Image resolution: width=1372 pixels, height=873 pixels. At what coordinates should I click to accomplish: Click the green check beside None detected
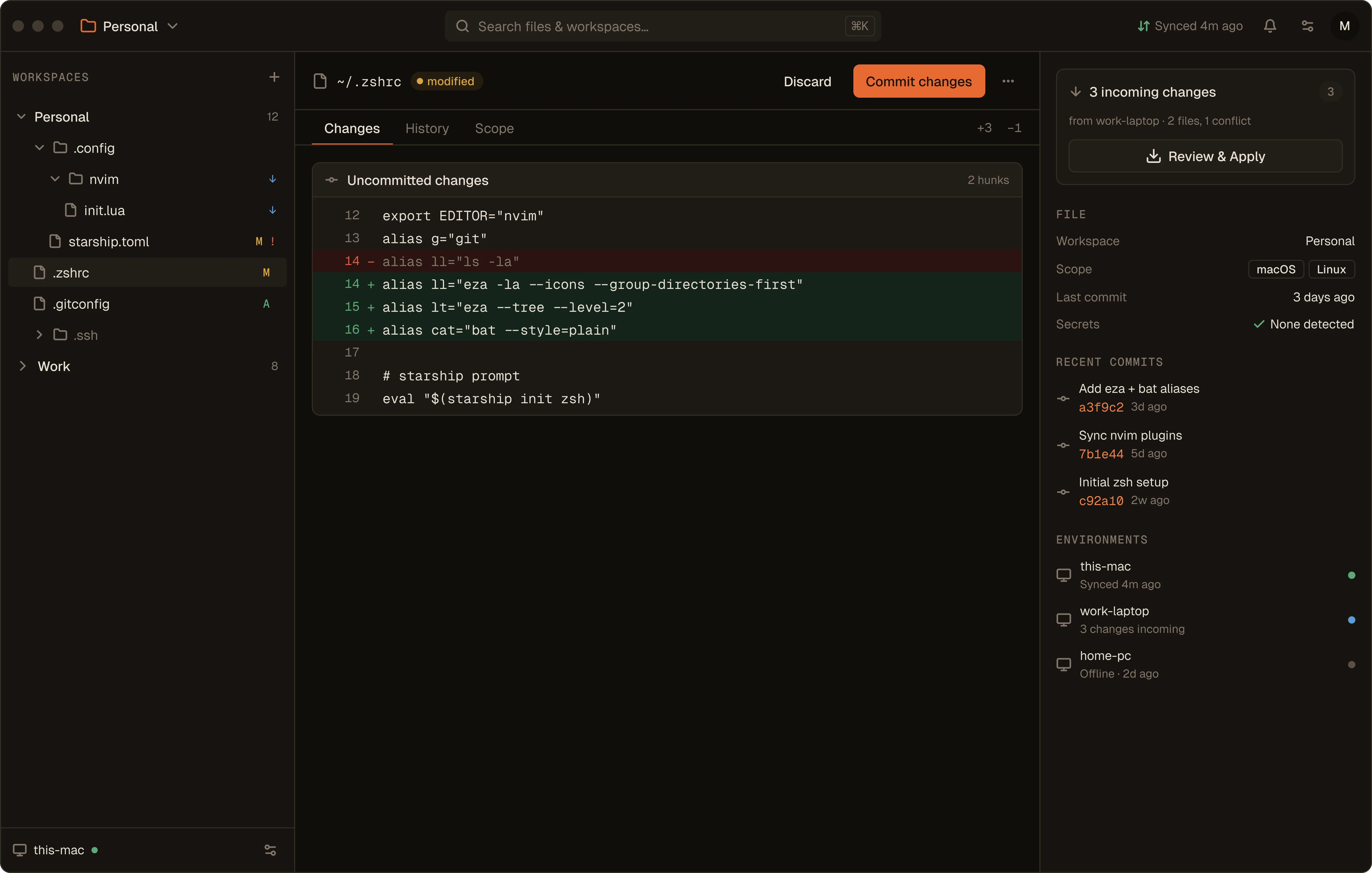pyautogui.click(x=1259, y=324)
